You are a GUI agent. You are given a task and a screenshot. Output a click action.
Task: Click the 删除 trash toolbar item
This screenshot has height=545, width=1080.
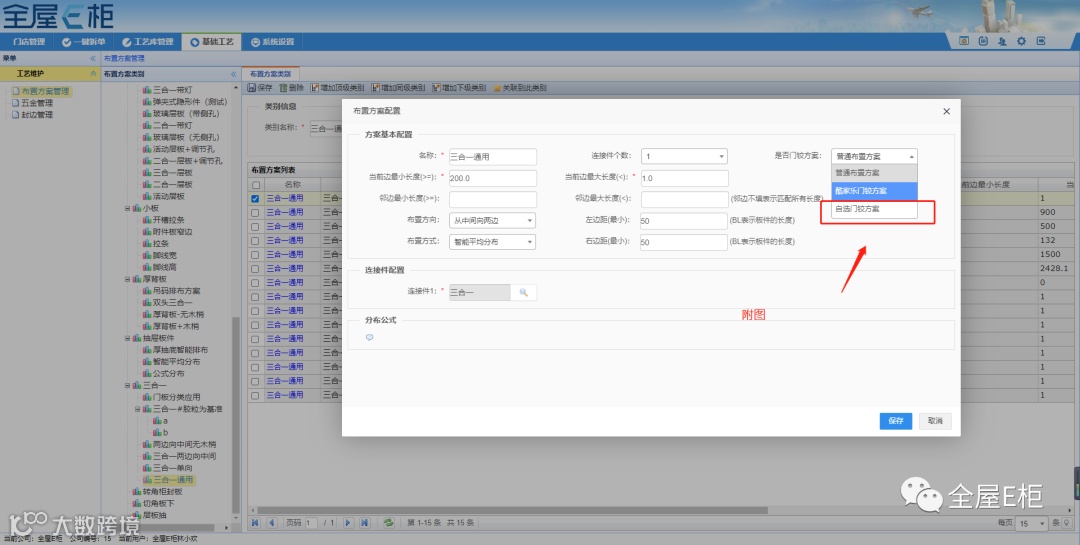point(291,88)
